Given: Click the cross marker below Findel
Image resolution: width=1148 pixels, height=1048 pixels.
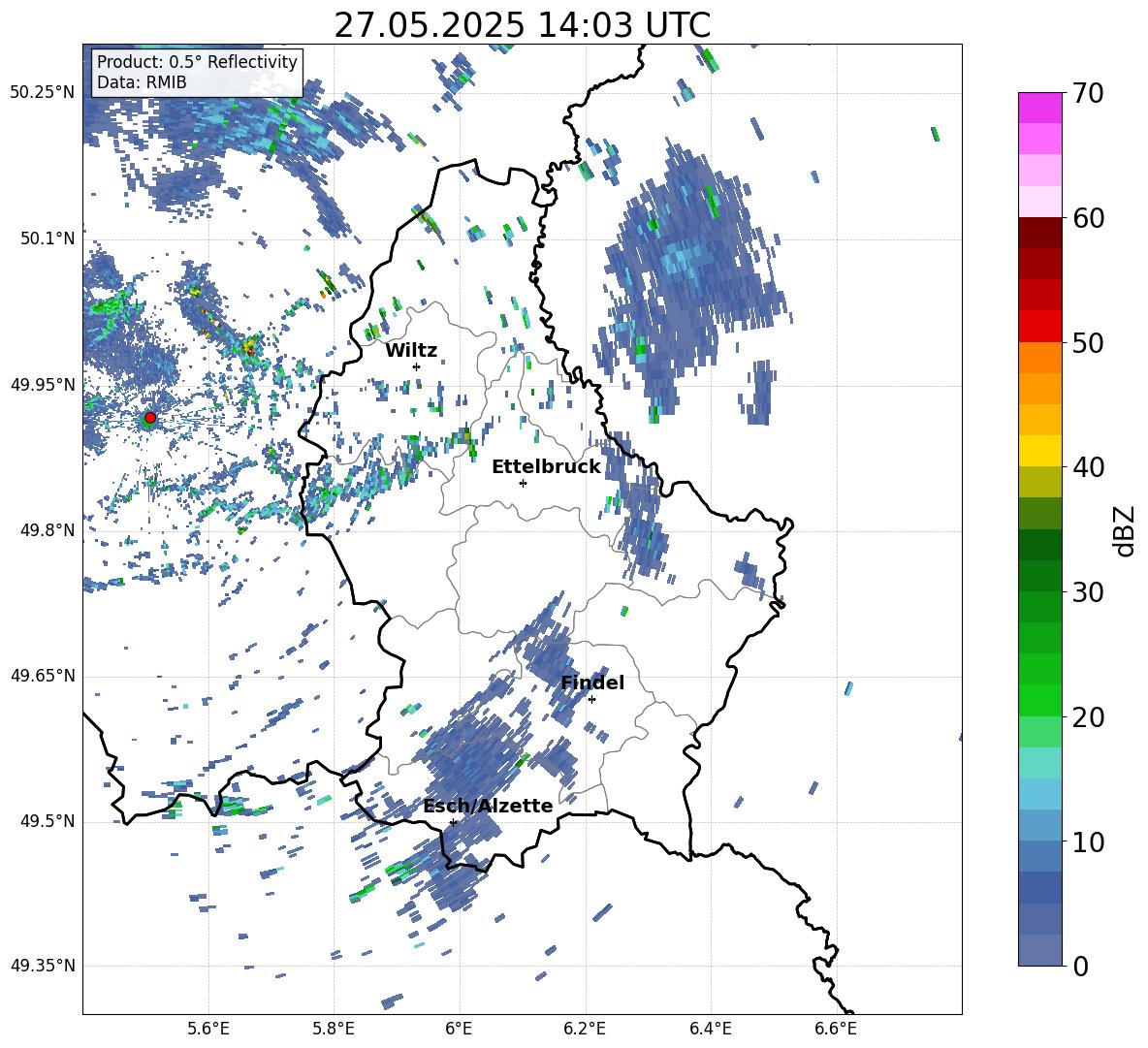Looking at the screenshot, I should [591, 700].
